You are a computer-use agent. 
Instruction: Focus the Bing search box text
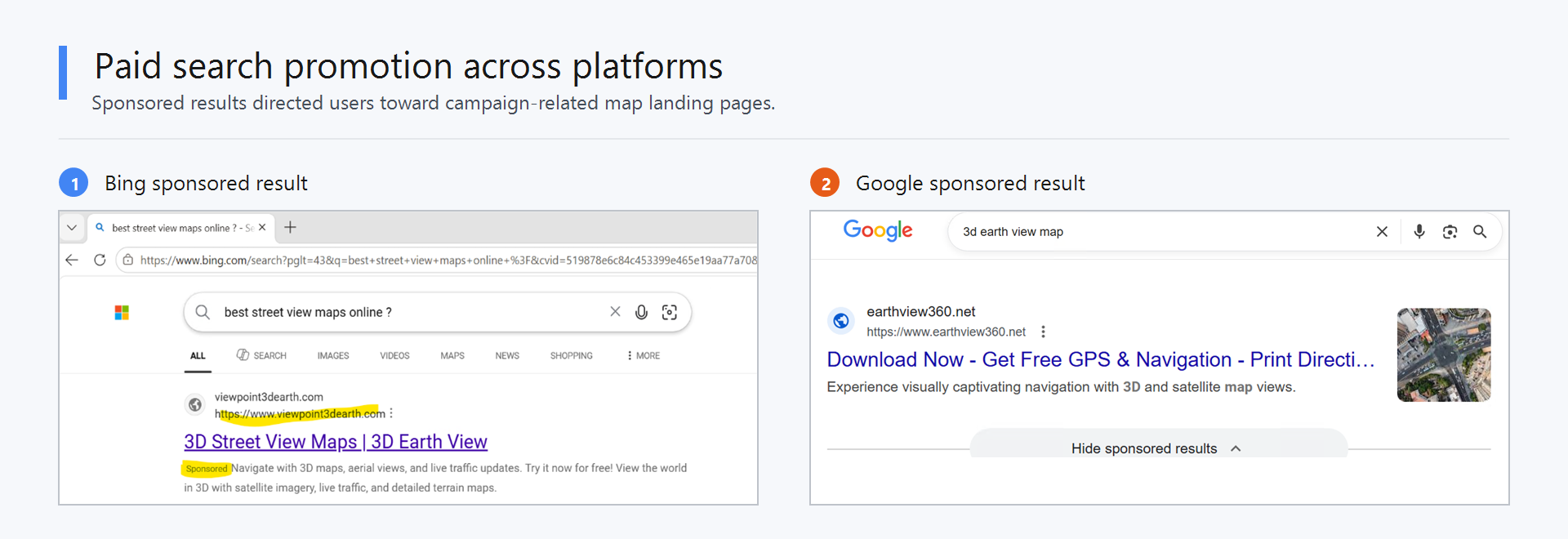point(308,313)
